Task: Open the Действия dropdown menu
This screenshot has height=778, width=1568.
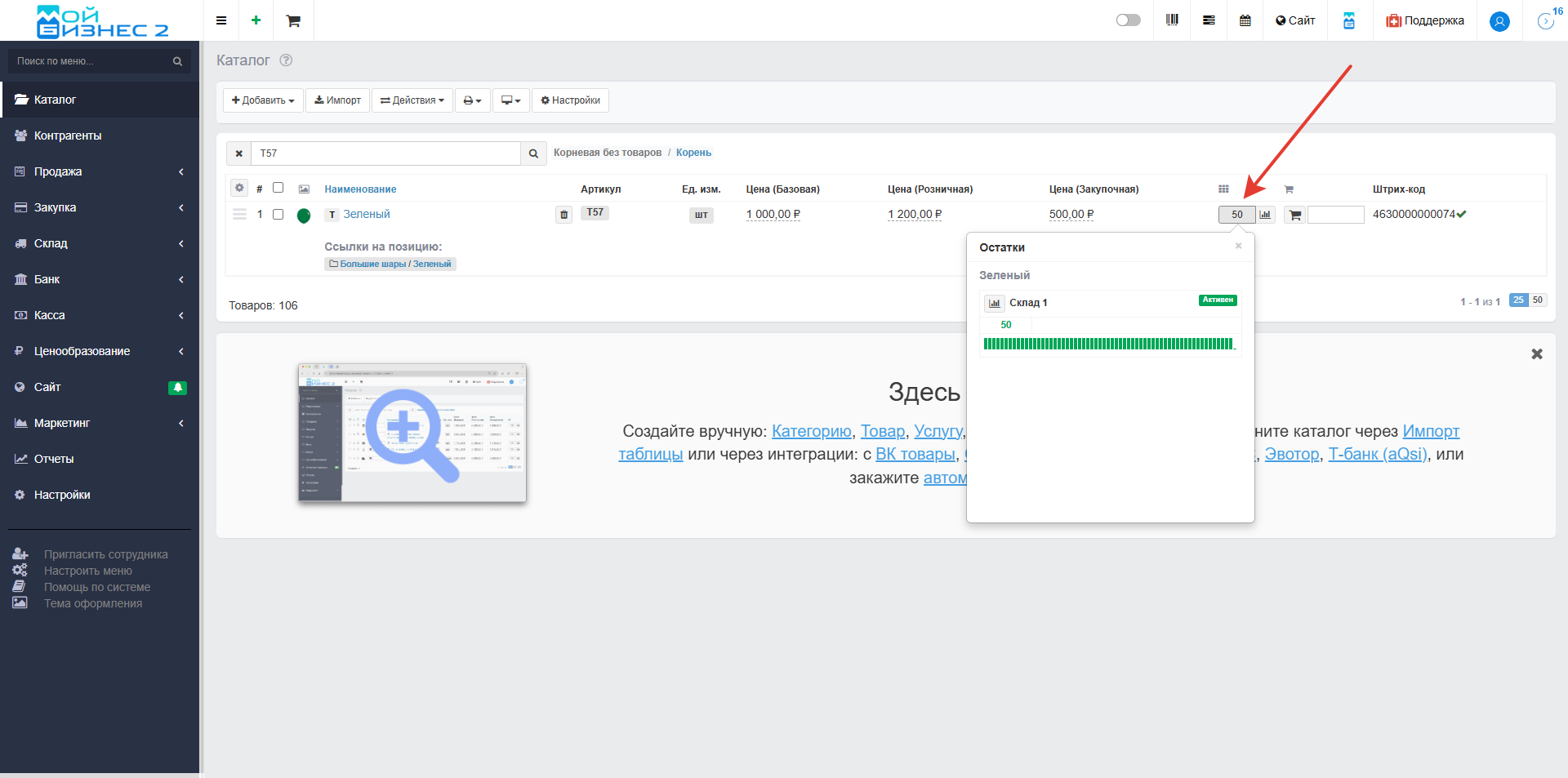Action: click(412, 100)
